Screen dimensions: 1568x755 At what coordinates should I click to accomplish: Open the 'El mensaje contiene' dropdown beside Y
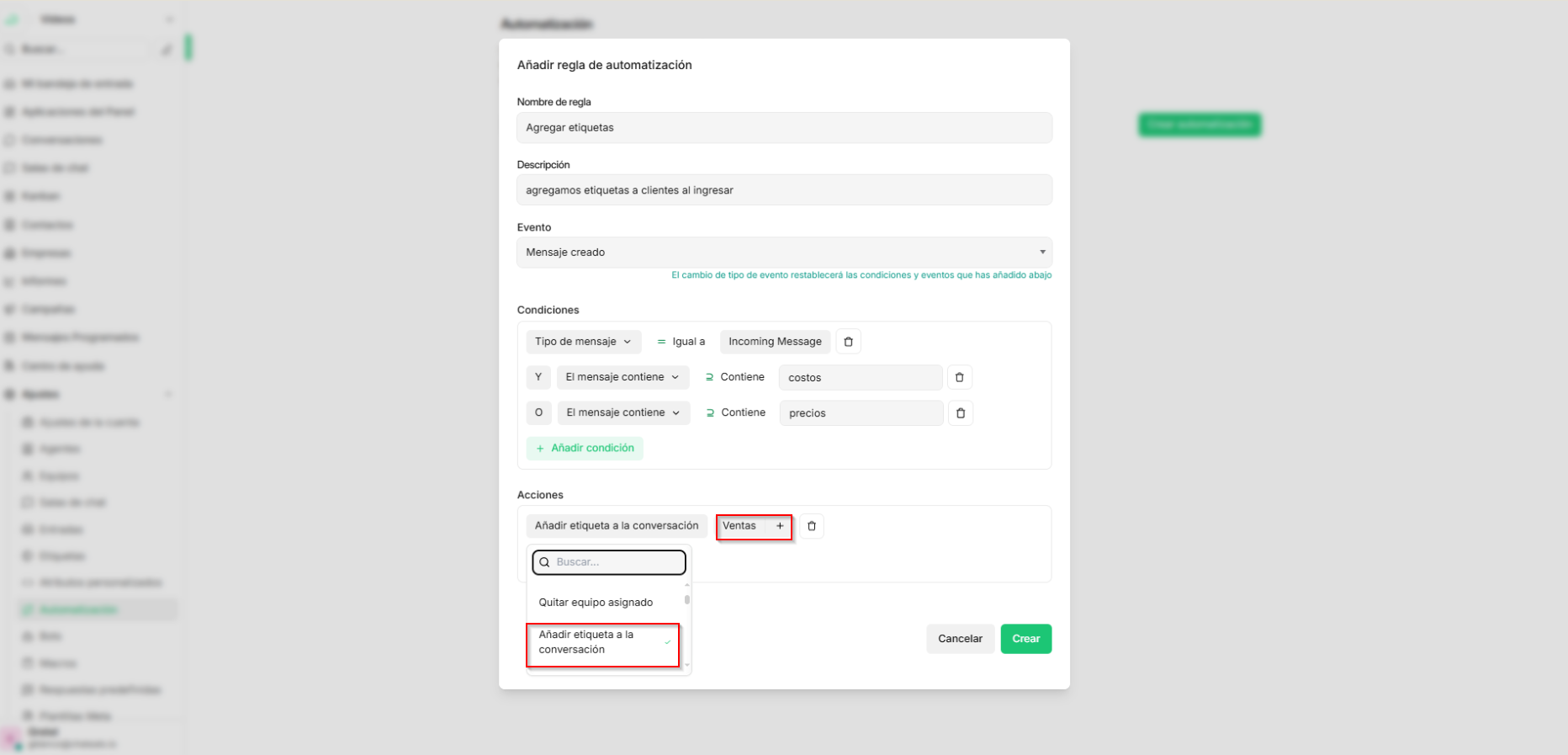(622, 377)
